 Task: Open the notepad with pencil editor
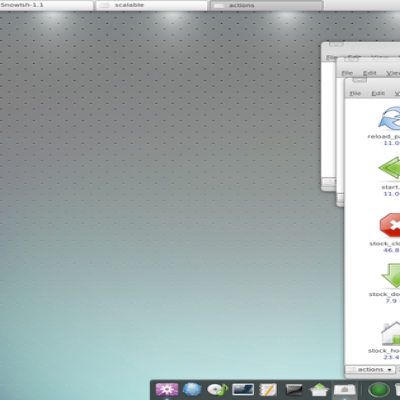click(268, 389)
